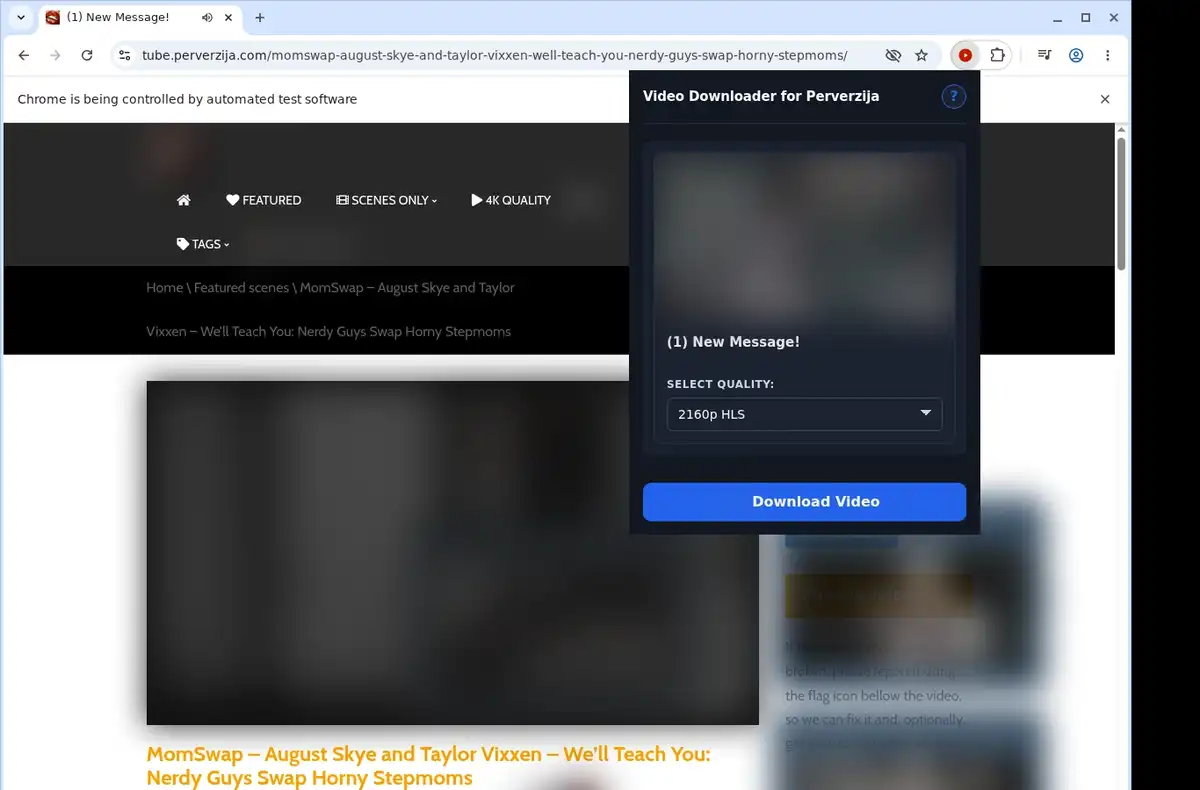Expand the TAGS menu
The width and height of the screenshot is (1200, 790).
(203, 244)
